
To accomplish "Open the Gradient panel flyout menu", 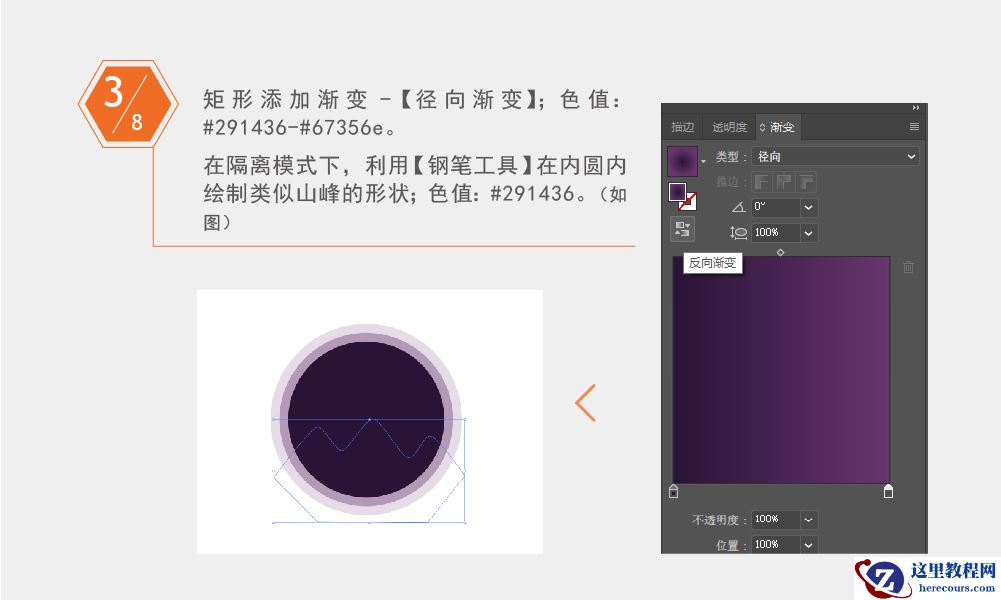I will tap(914, 126).
